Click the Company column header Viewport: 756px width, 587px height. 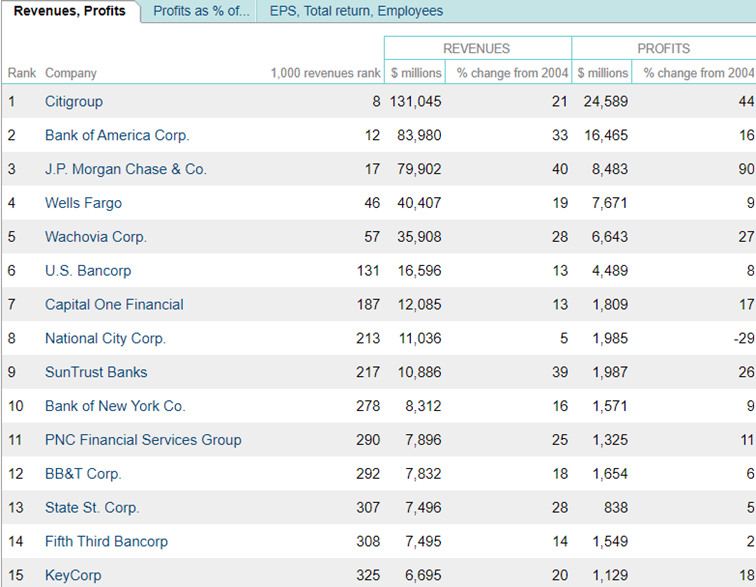tap(71, 73)
